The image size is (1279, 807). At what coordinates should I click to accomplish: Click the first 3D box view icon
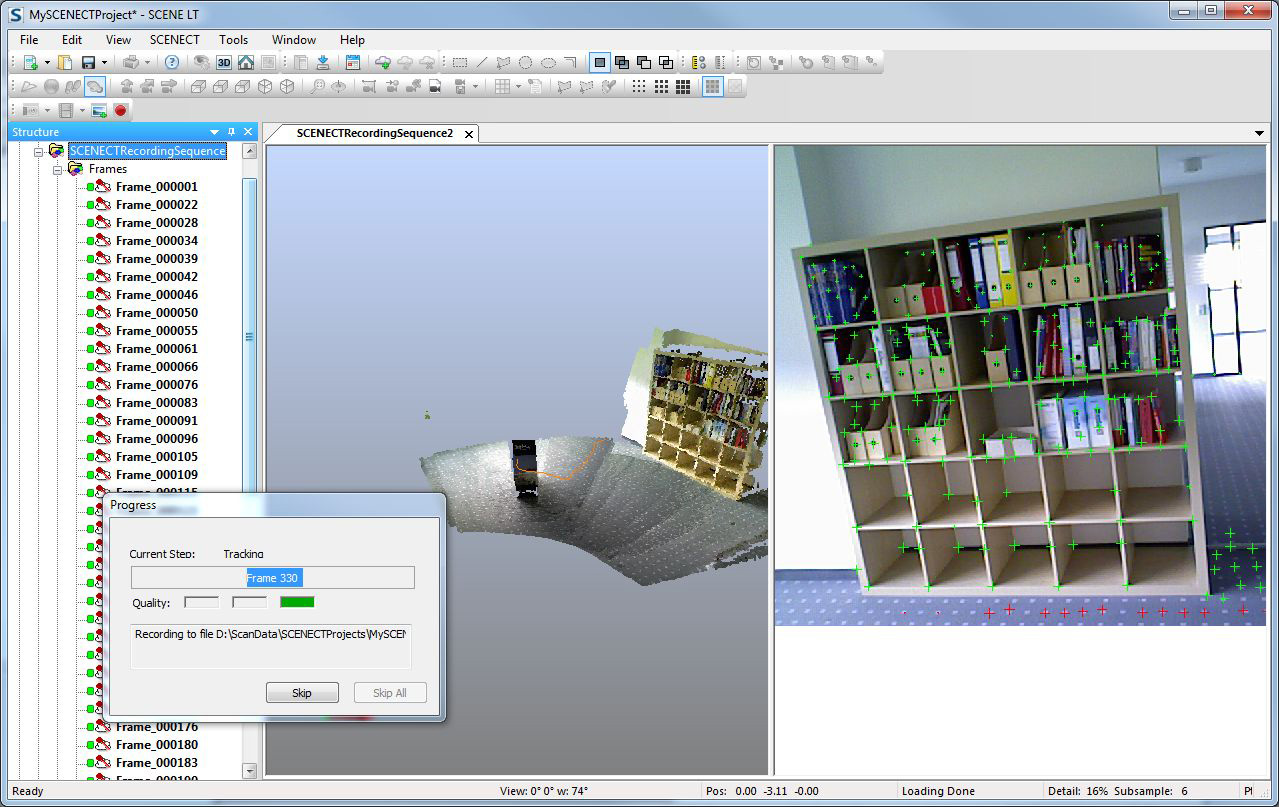198,86
